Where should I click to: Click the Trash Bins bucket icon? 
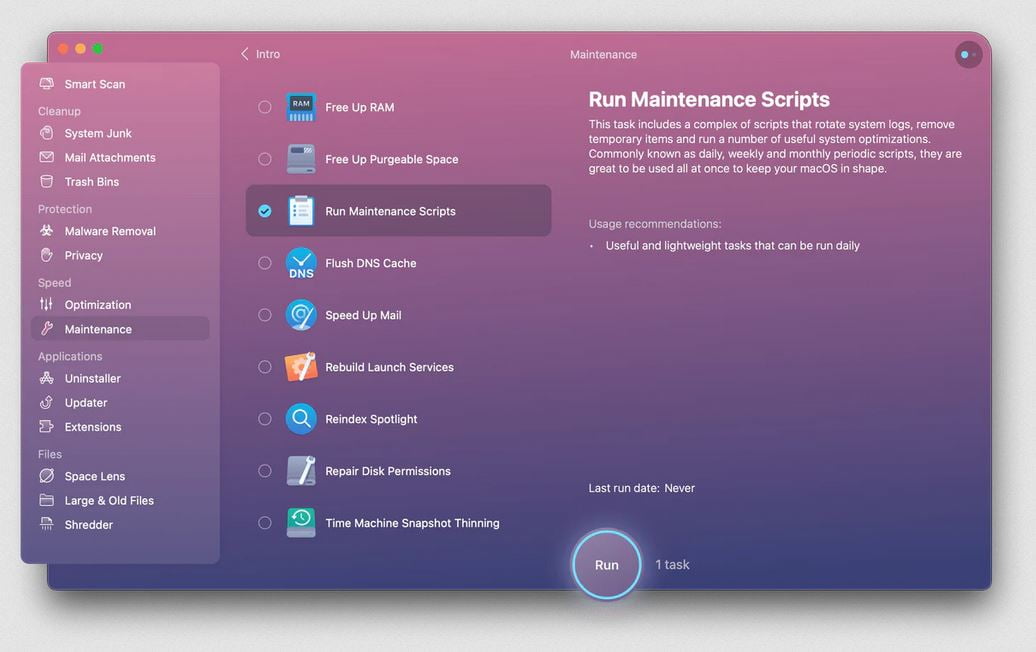point(46,182)
